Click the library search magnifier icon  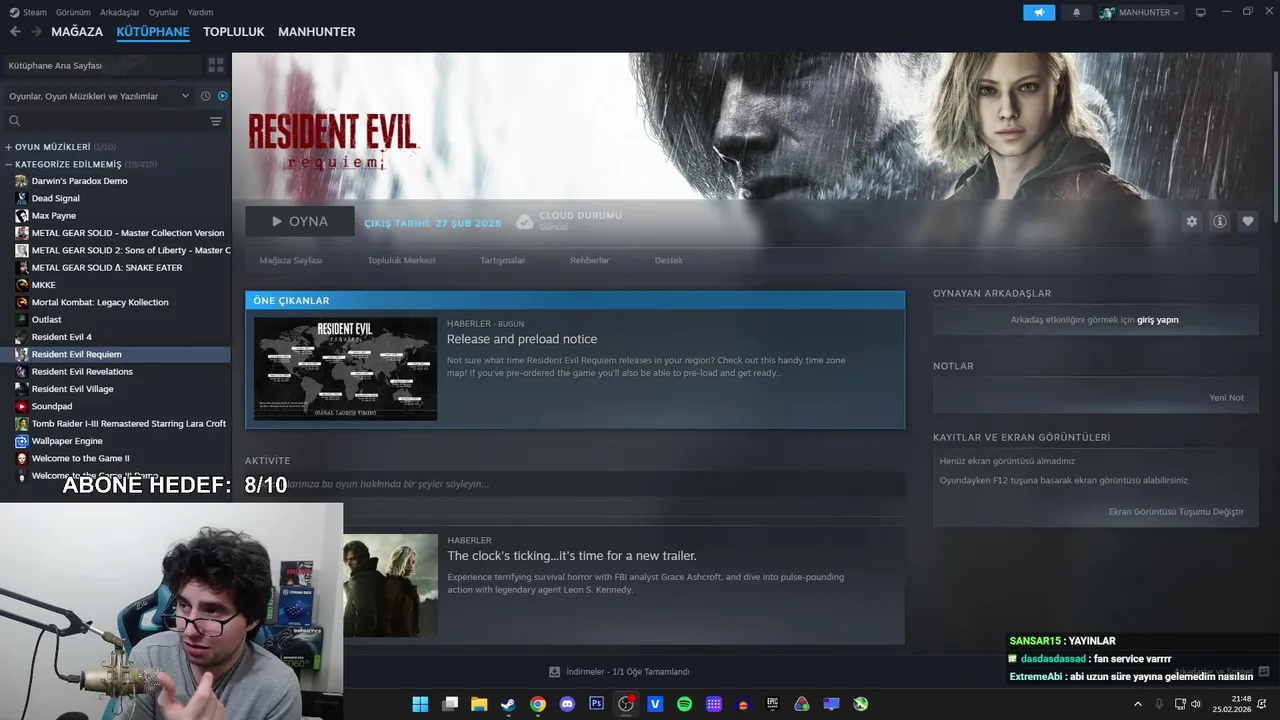click(x=15, y=121)
